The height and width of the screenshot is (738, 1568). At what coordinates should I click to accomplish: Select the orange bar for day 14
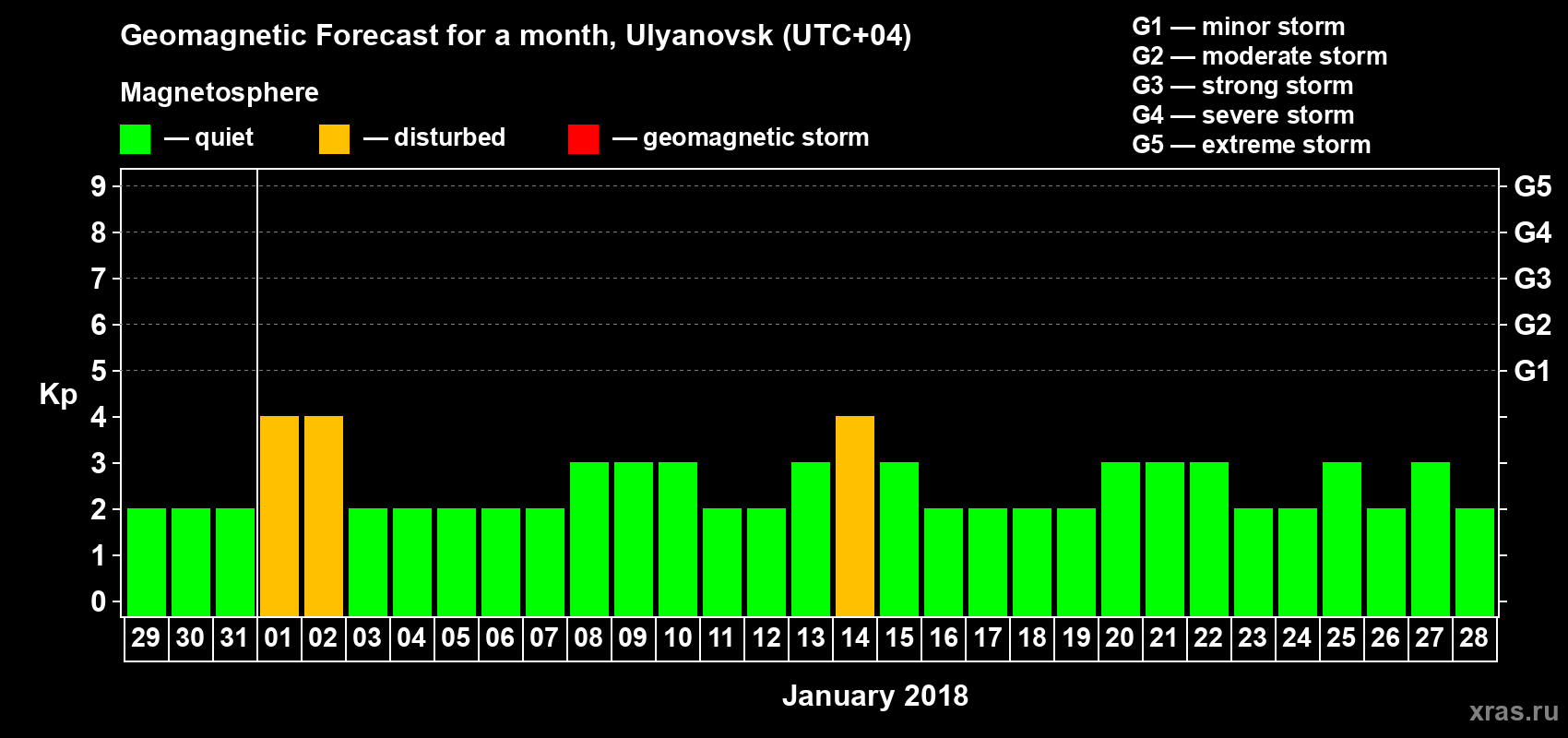click(x=855, y=516)
